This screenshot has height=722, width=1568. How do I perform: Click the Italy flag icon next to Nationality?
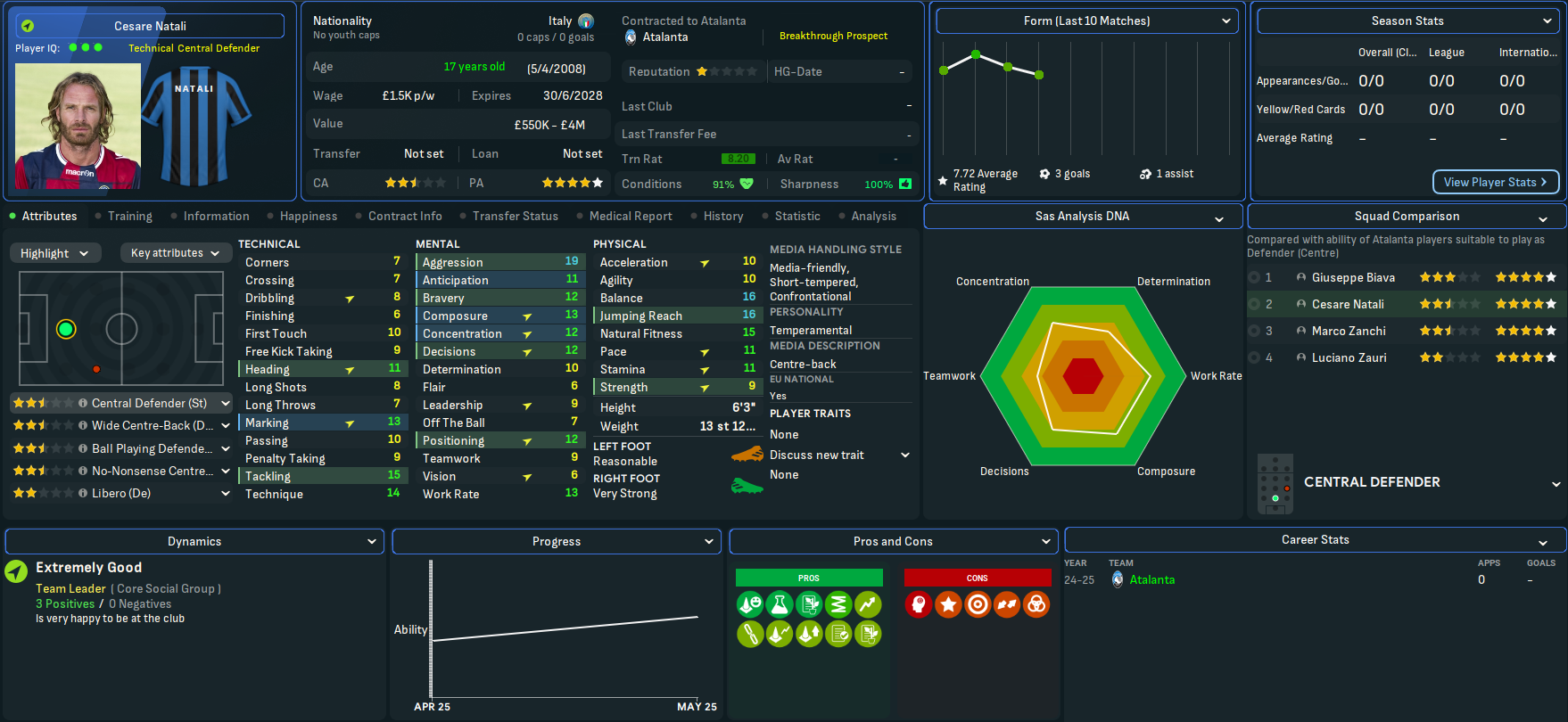pyautogui.click(x=586, y=21)
